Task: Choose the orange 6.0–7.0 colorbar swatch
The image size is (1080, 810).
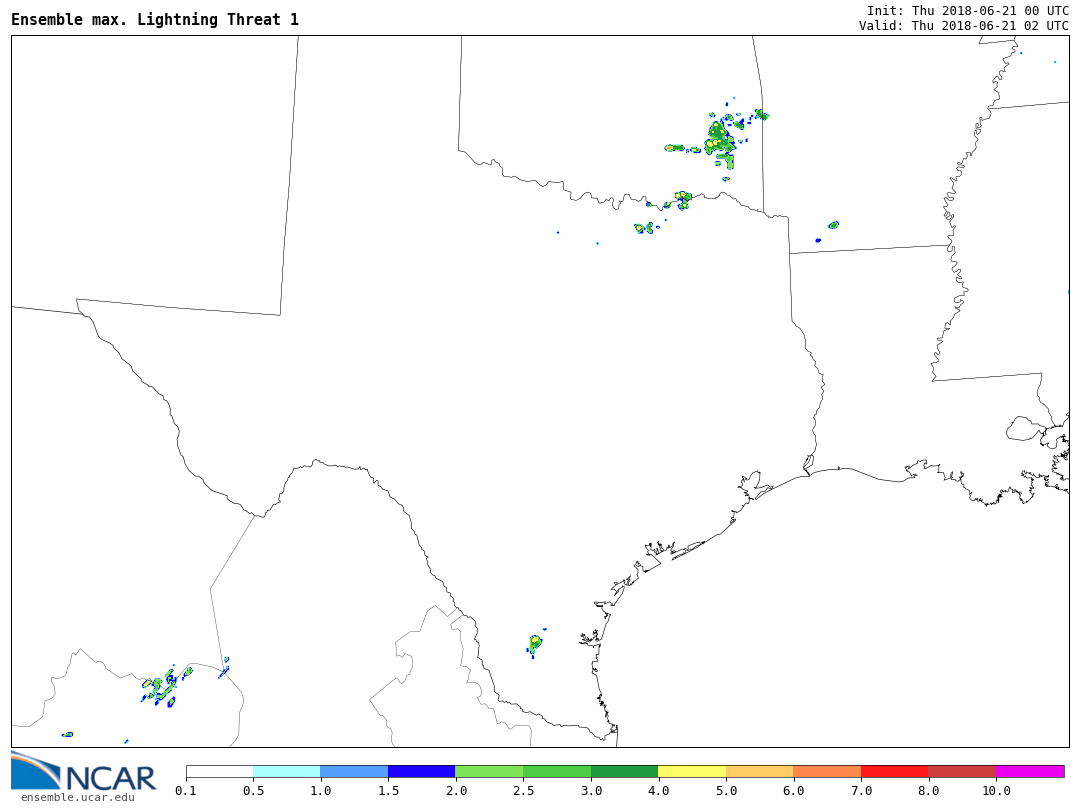Action: (x=827, y=771)
